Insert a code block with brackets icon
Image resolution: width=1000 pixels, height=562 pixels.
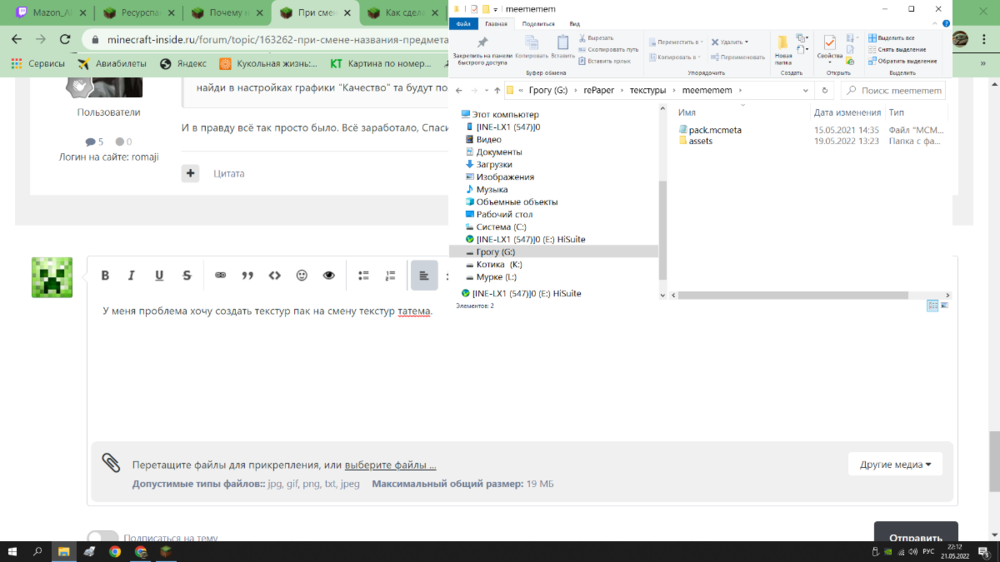tap(275, 276)
